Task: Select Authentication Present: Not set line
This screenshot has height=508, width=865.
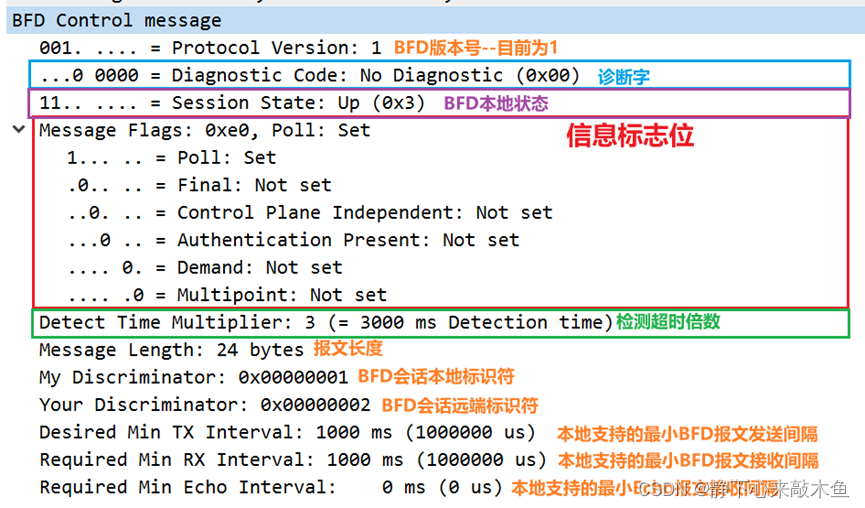Action: point(293,240)
